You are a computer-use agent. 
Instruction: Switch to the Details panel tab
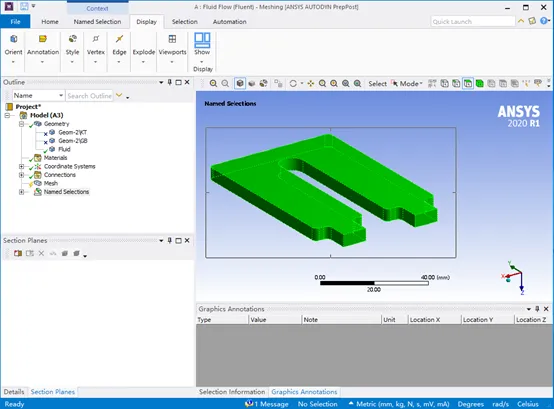(x=14, y=392)
